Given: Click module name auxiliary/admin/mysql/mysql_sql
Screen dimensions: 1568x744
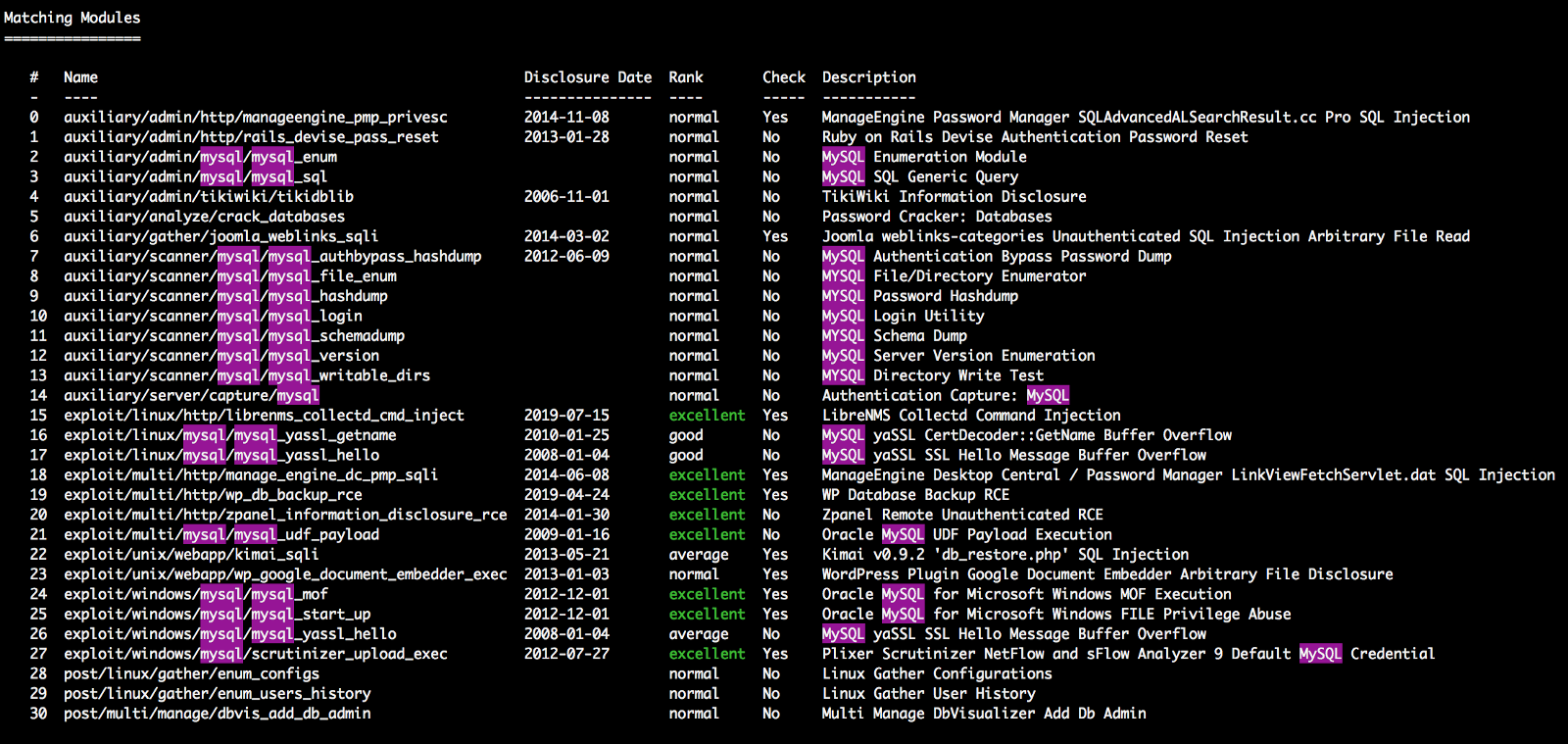Looking at the screenshot, I should [196, 177].
